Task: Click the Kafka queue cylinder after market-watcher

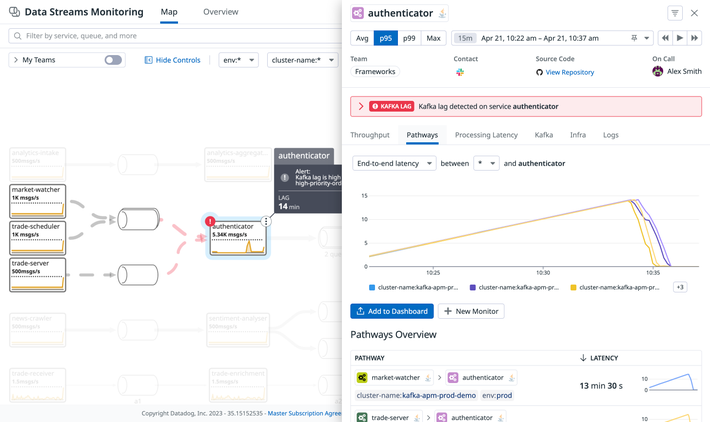Action: [138, 219]
